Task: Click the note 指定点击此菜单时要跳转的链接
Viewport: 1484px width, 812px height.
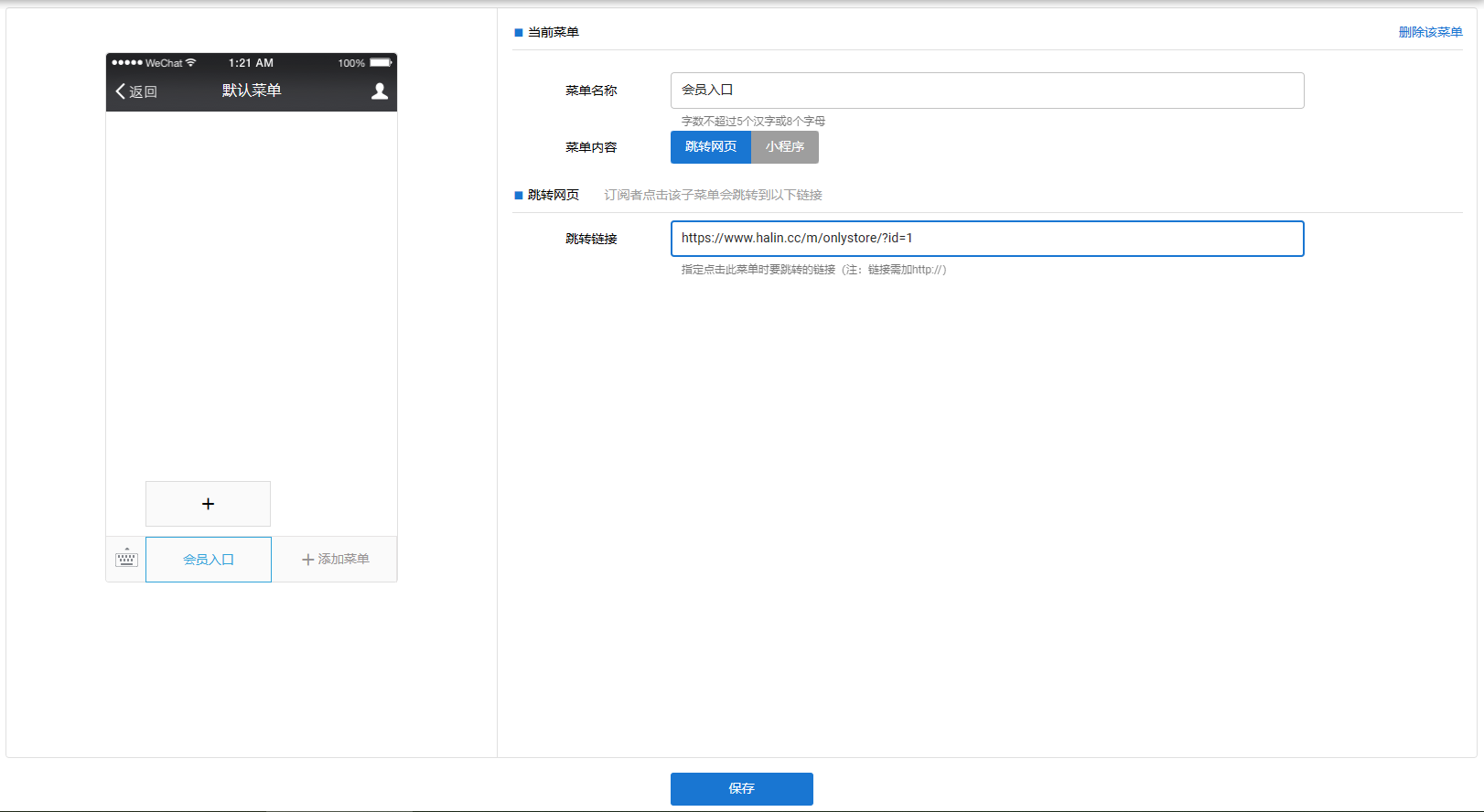Action: click(813, 270)
